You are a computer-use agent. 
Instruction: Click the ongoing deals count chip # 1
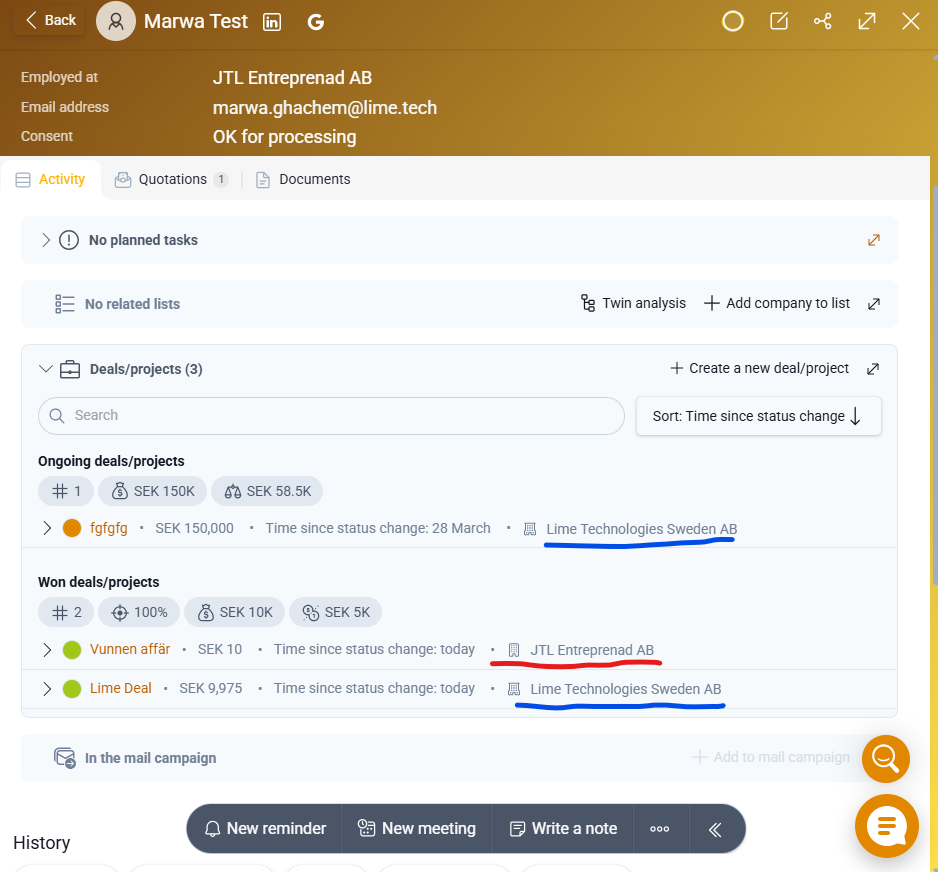click(x=66, y=491)
